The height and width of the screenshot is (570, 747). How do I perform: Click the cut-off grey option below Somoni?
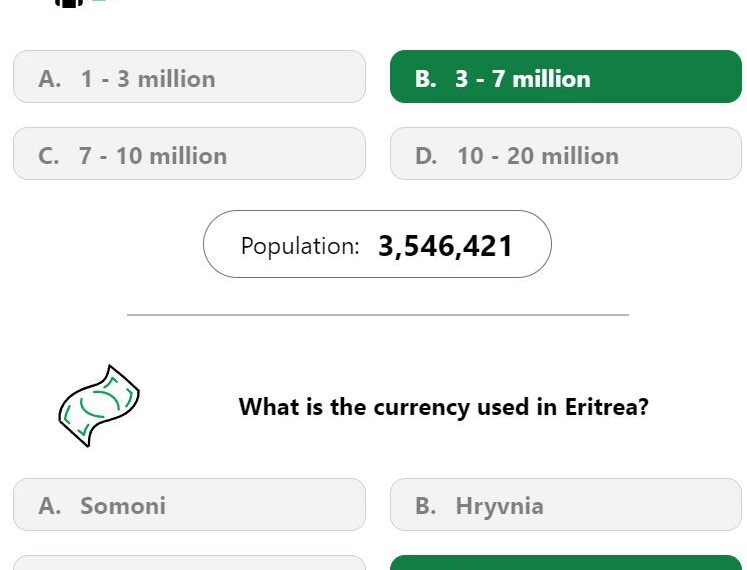pyautogui.click(x=189, y=563)
